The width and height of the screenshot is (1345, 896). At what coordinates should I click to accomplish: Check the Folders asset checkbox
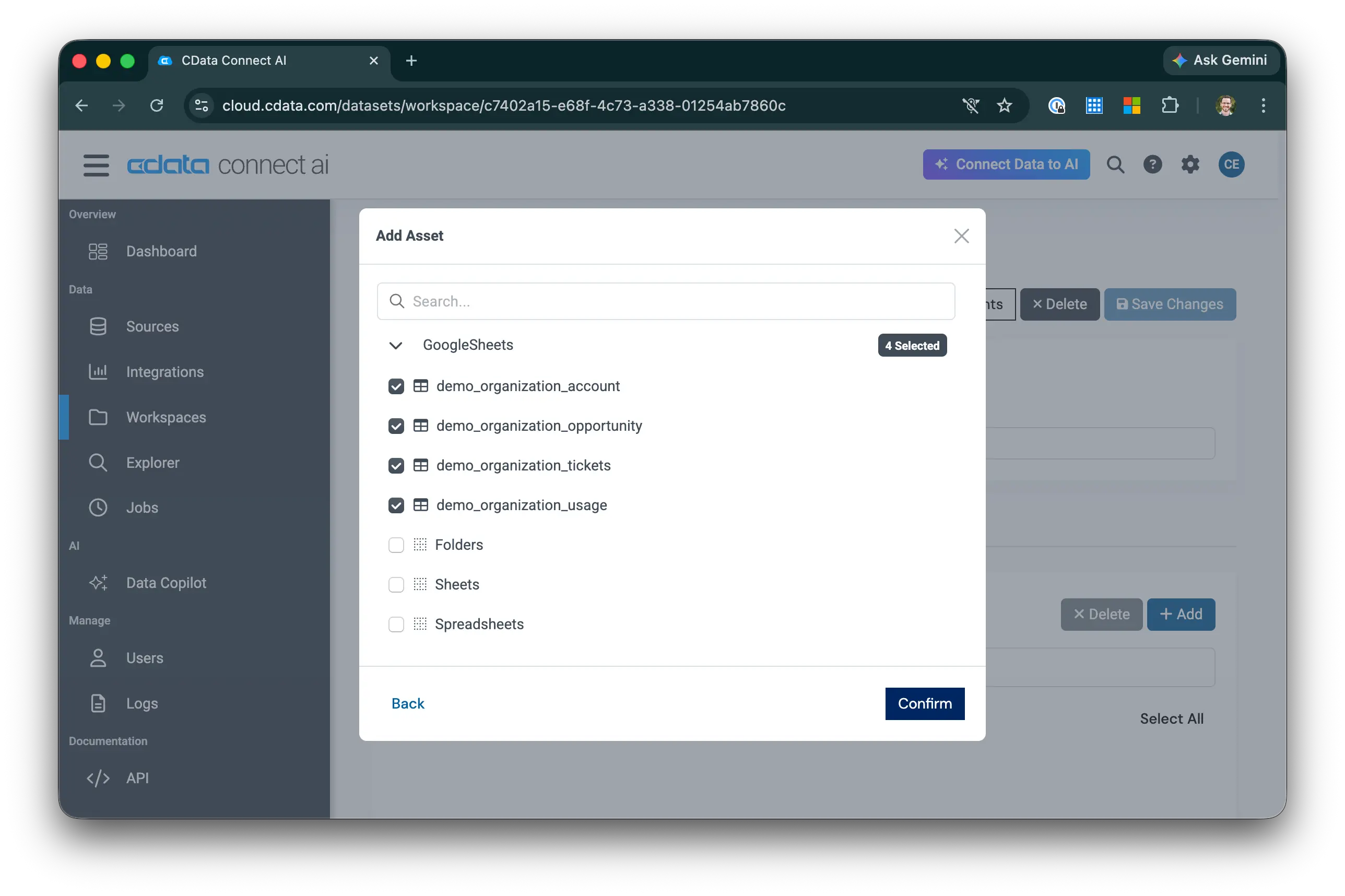[396, 545]
